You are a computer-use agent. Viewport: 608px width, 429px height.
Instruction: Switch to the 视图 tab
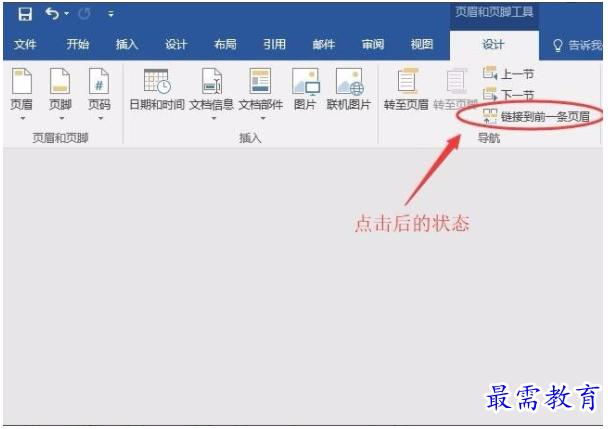point(422,44)
